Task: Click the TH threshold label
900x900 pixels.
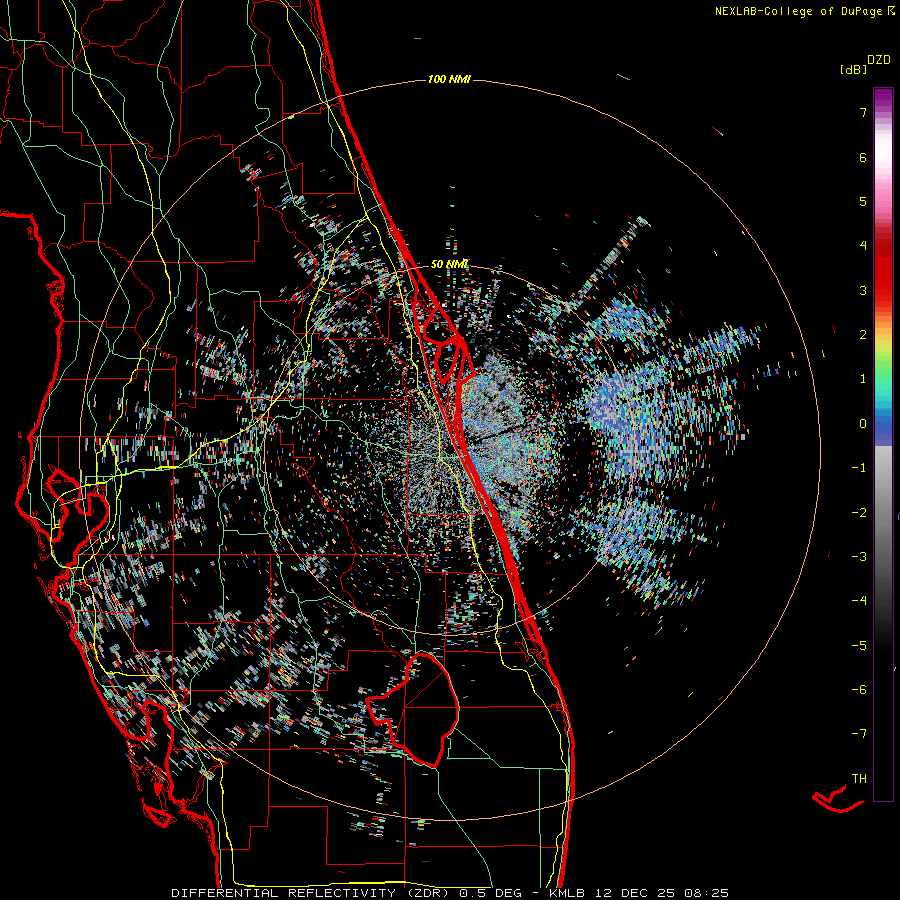Action: click(859, 778)
